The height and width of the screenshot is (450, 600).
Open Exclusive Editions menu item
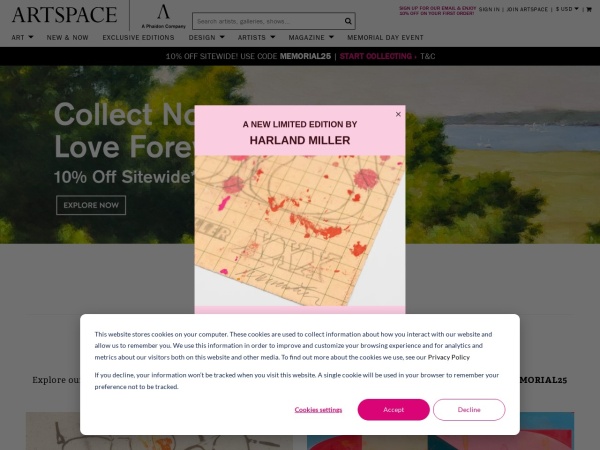pos(138,38)
